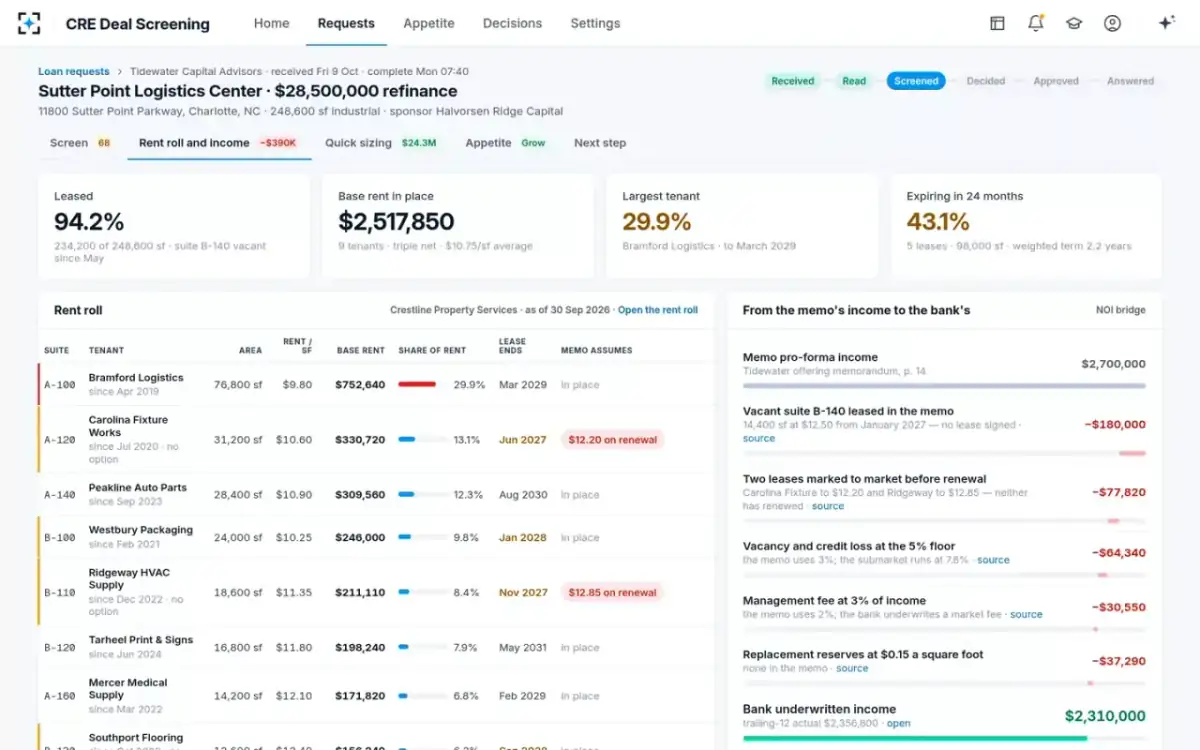
Task: Click the $12.20 on renewal badge
Action: tap(611, 439)
